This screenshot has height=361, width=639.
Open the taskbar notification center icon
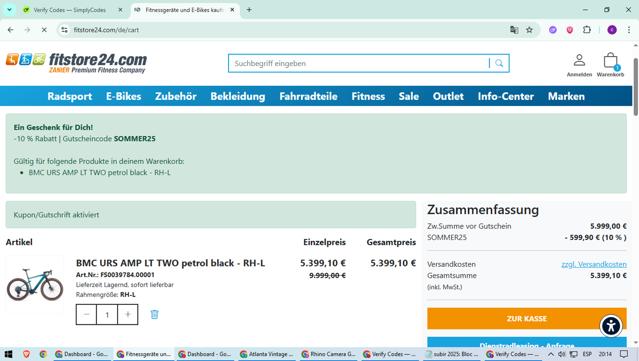(x=624, y=354)
